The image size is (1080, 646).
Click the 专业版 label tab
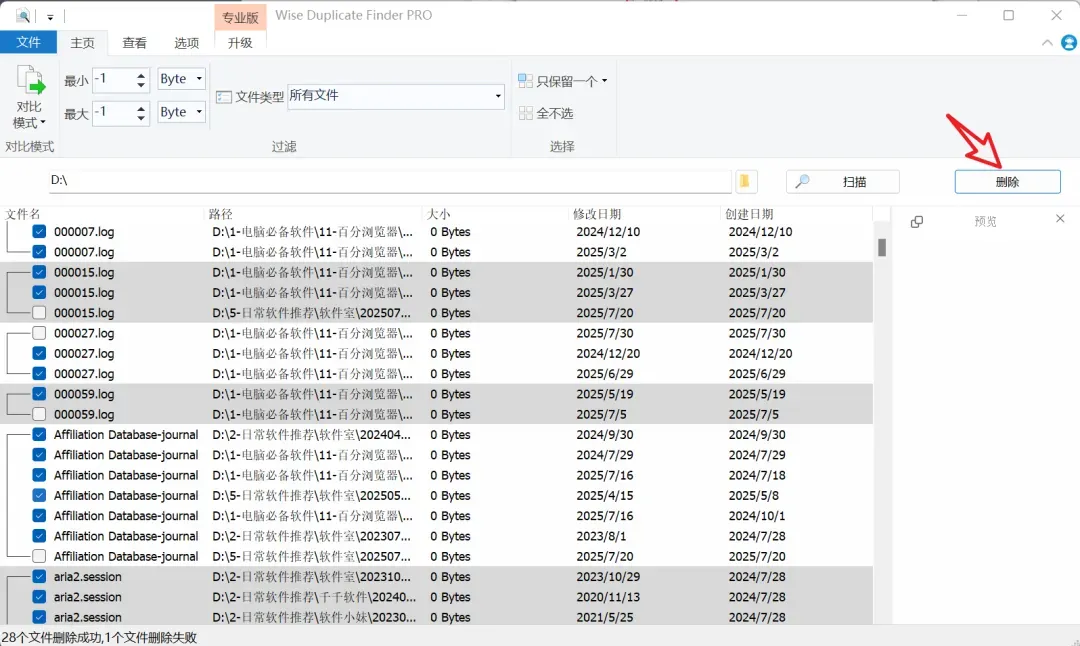pyautogui.click(x=240, y=17)
